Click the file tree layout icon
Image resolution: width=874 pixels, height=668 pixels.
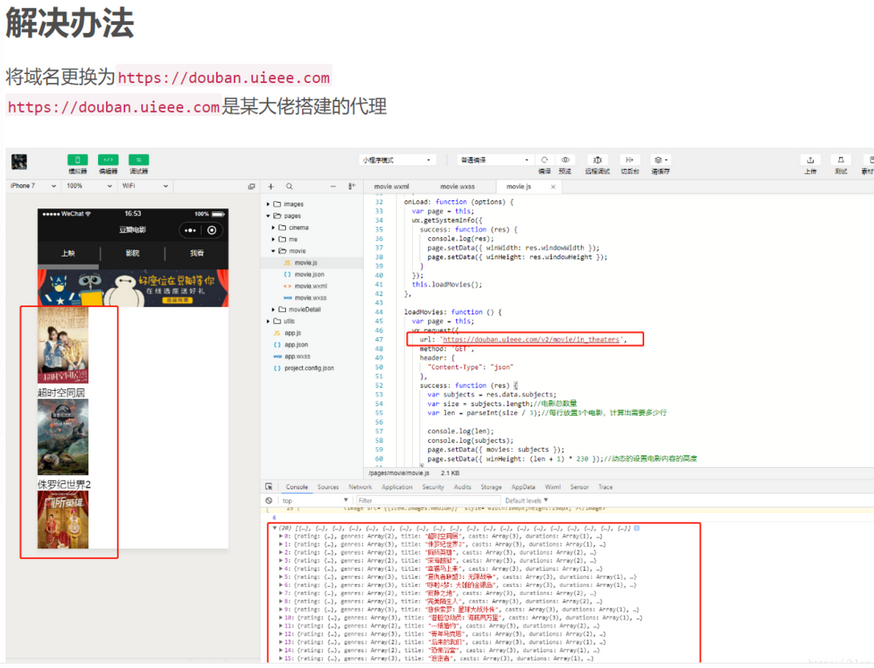coord(352,186)
